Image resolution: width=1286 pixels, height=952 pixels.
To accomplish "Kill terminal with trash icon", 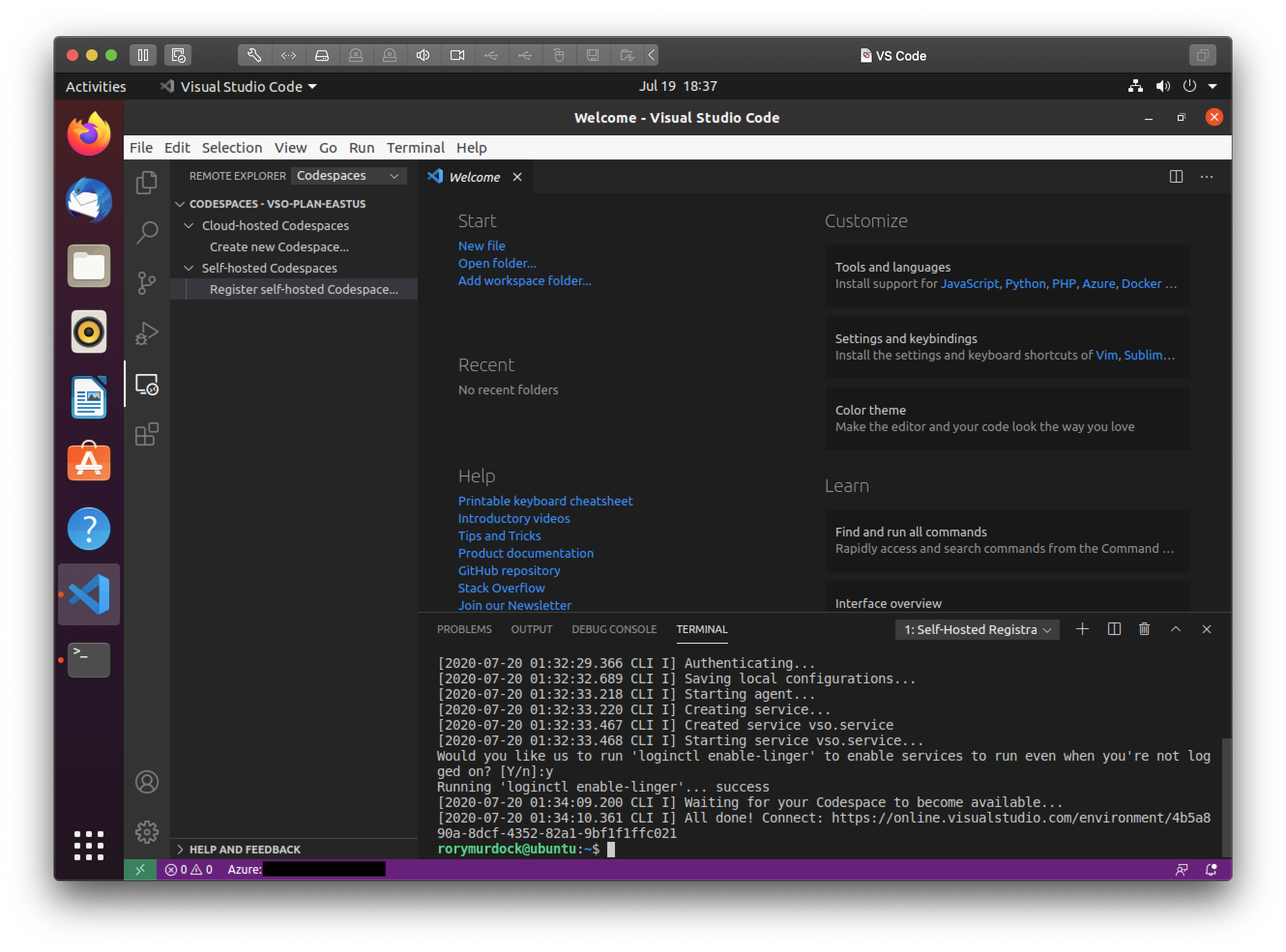I will [x=1144, y=629].
